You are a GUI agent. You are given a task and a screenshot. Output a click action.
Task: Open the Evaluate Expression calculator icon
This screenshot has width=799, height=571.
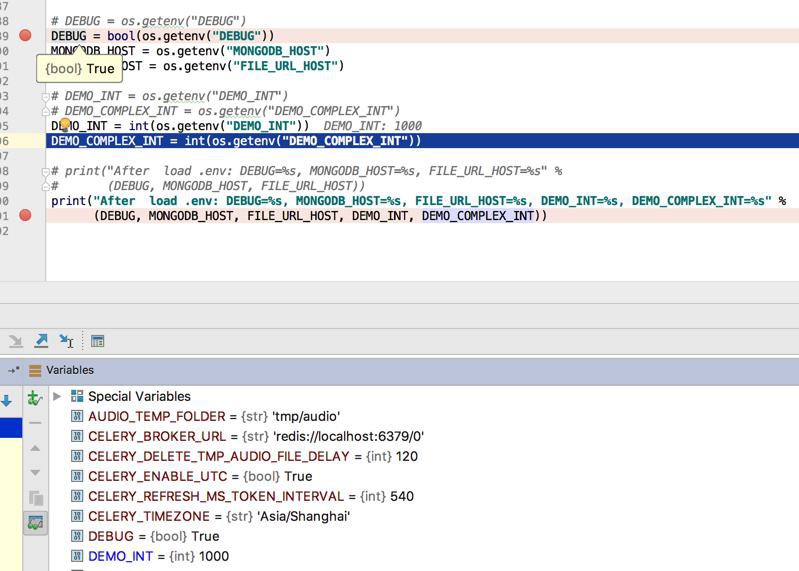[x=97, y=341]
